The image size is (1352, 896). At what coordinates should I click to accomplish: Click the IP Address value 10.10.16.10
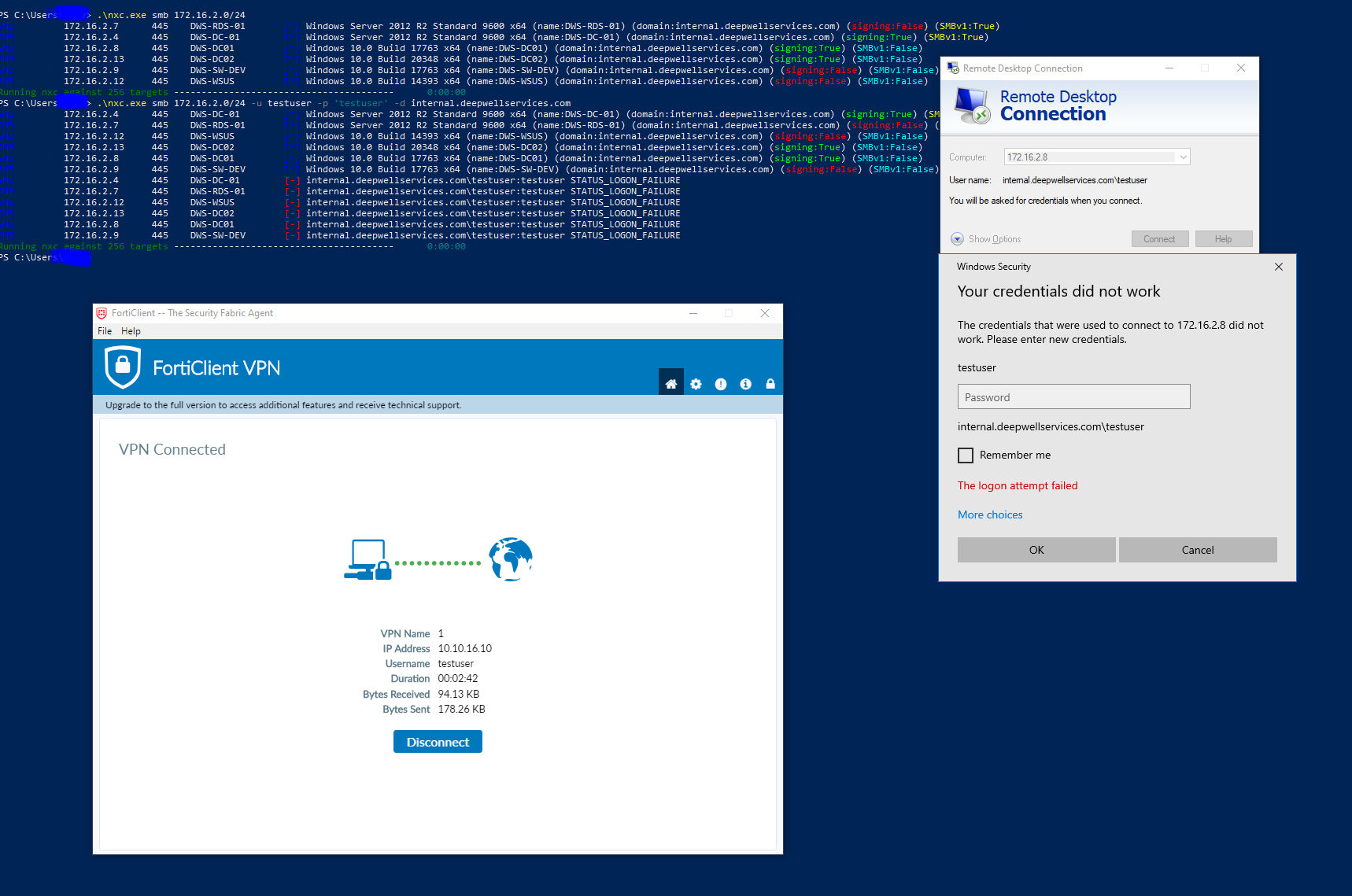coord(464,649)
